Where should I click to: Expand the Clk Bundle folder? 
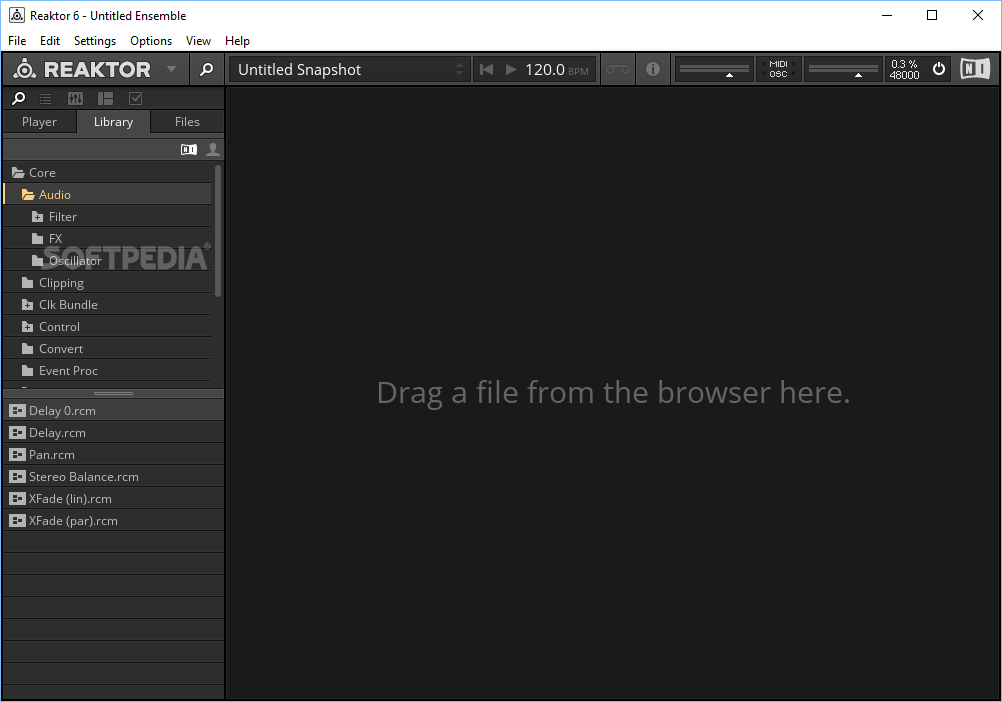[27, 305]
